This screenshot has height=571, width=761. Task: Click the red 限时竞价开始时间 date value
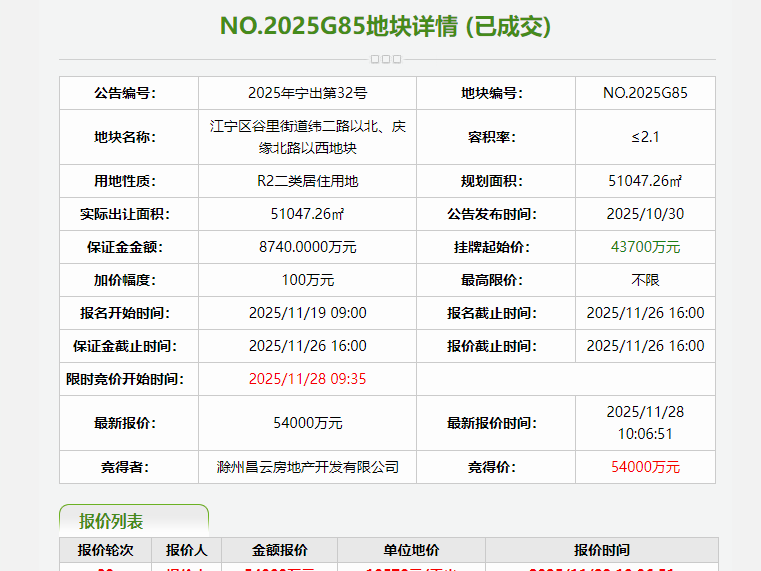[x=307, y=379]
